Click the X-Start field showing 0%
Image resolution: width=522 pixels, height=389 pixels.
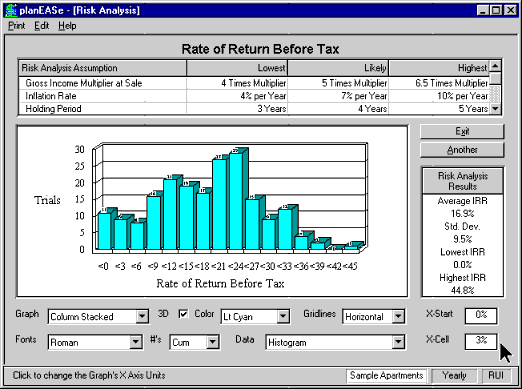point(481,316)
